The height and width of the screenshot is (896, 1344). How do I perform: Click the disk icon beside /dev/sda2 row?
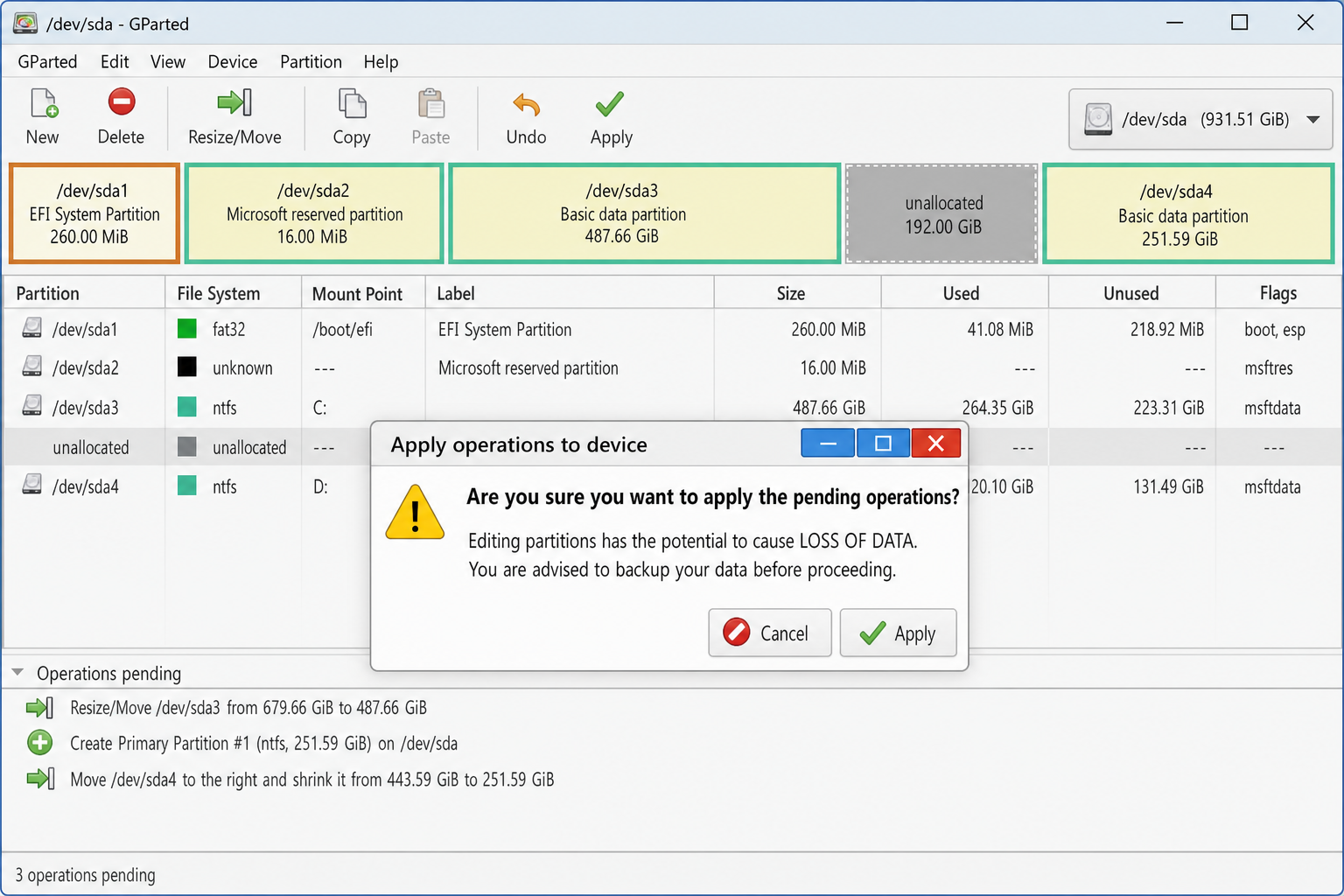click(x=32, y=367)
